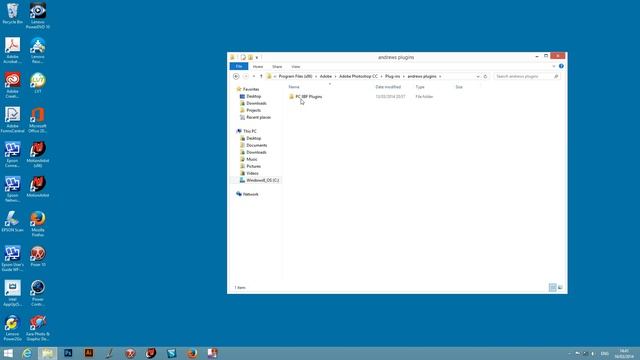640x360 pixels.
Task: Switch to Large icons view layout
Action: [560, 288]
